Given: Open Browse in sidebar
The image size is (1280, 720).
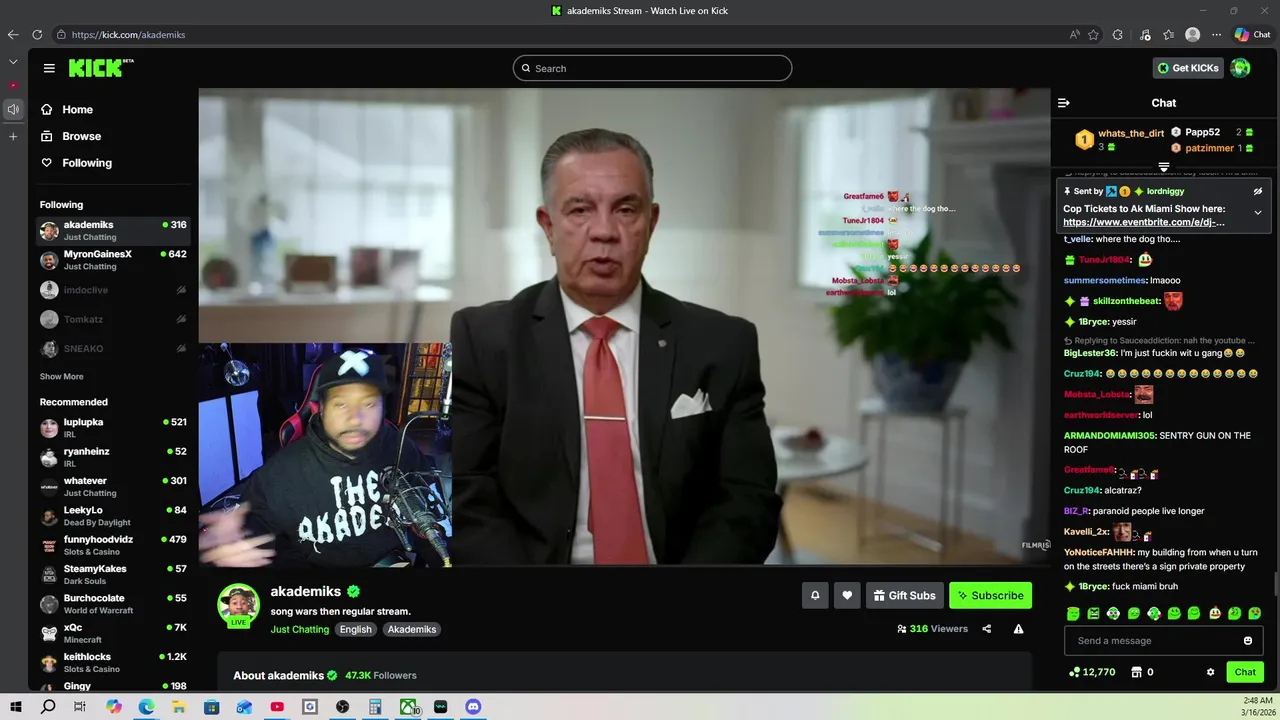Looking at the screenshot, I should [71, 136].
